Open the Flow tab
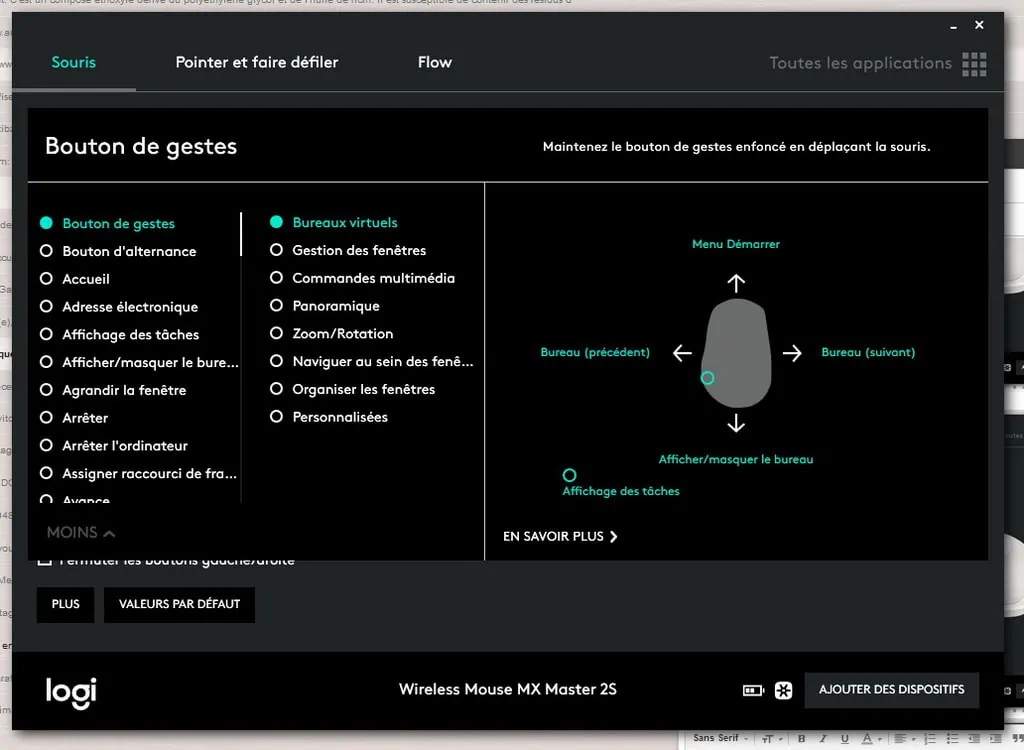This screenshot has height=750, width=1024. (x=434, y=62)
